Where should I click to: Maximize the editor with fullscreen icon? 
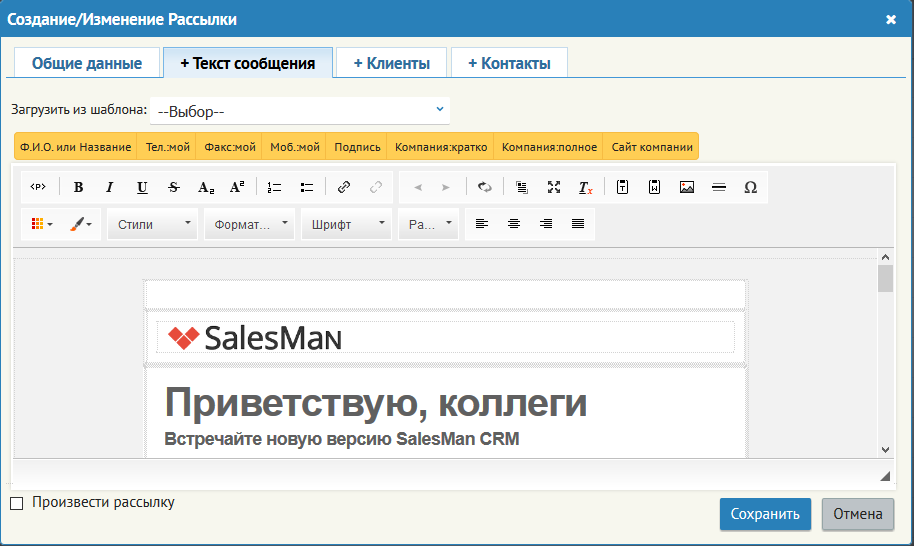click(x=554, y=187)
